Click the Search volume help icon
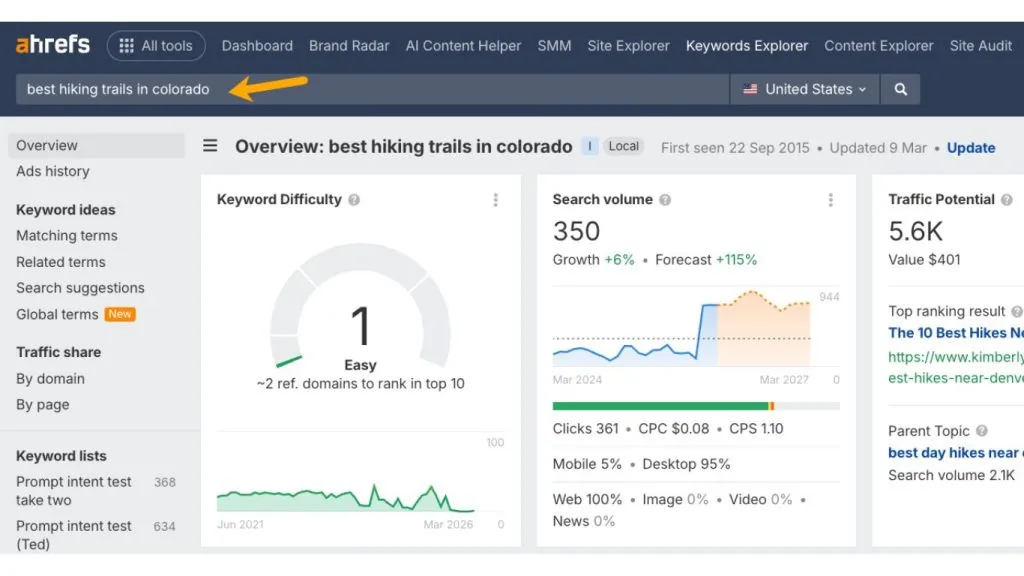The image size is (1024, 576). (x=665, y=200)
